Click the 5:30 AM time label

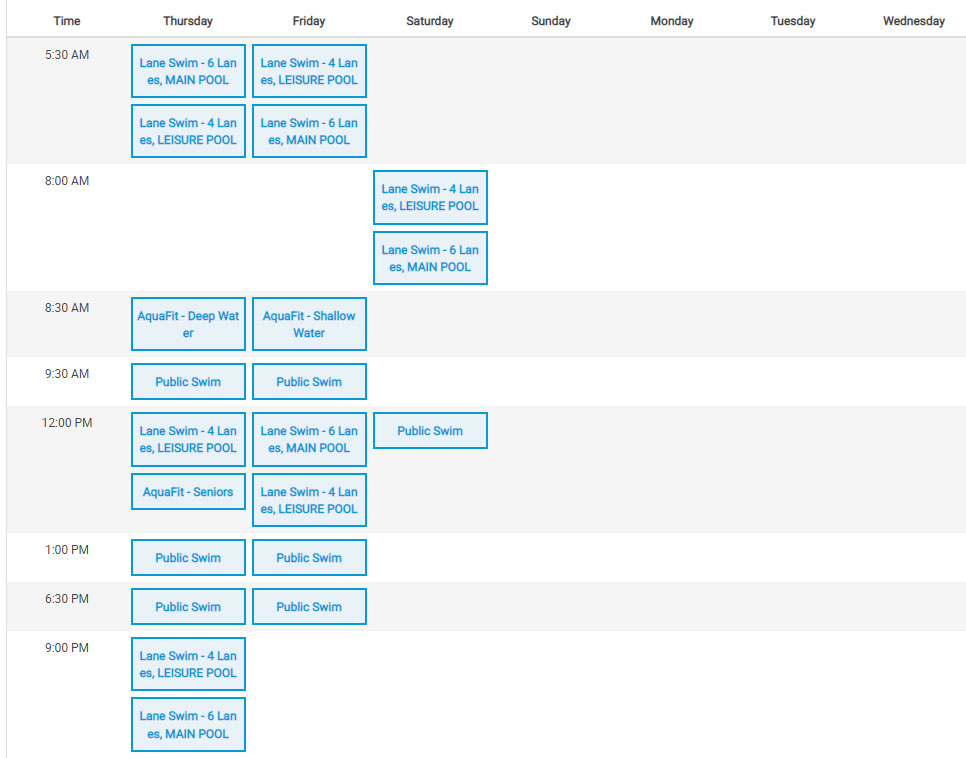tap(67, 55)
